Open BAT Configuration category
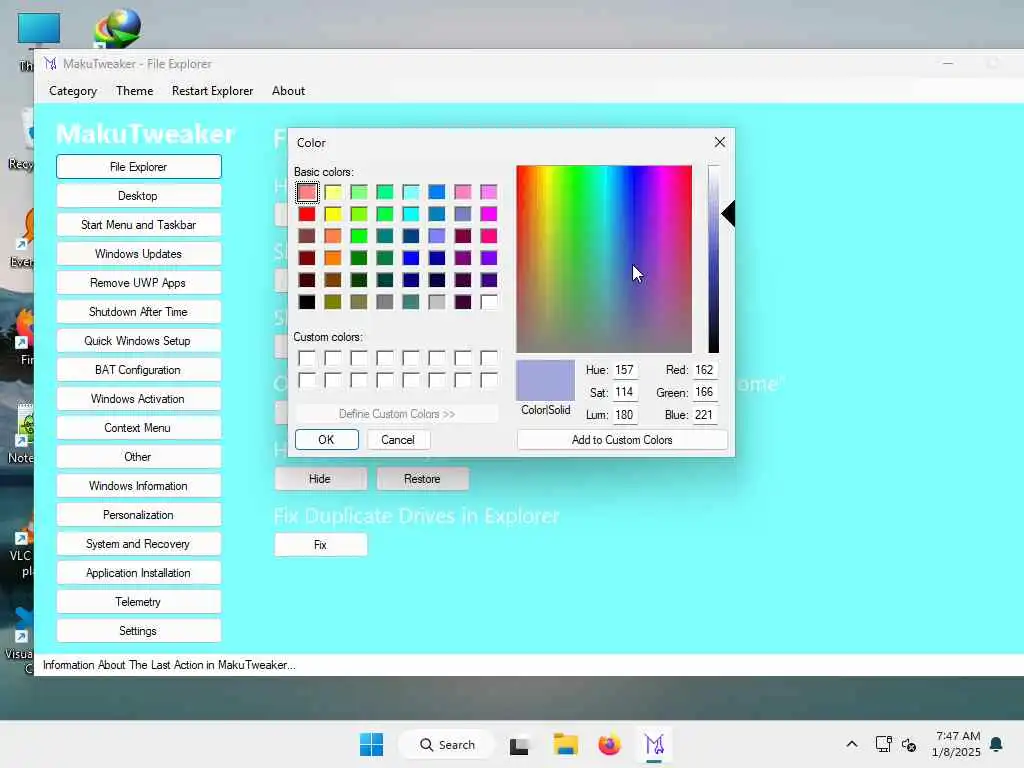Image resolution: width=1024 pixels, height=768 pixels. 138,370
